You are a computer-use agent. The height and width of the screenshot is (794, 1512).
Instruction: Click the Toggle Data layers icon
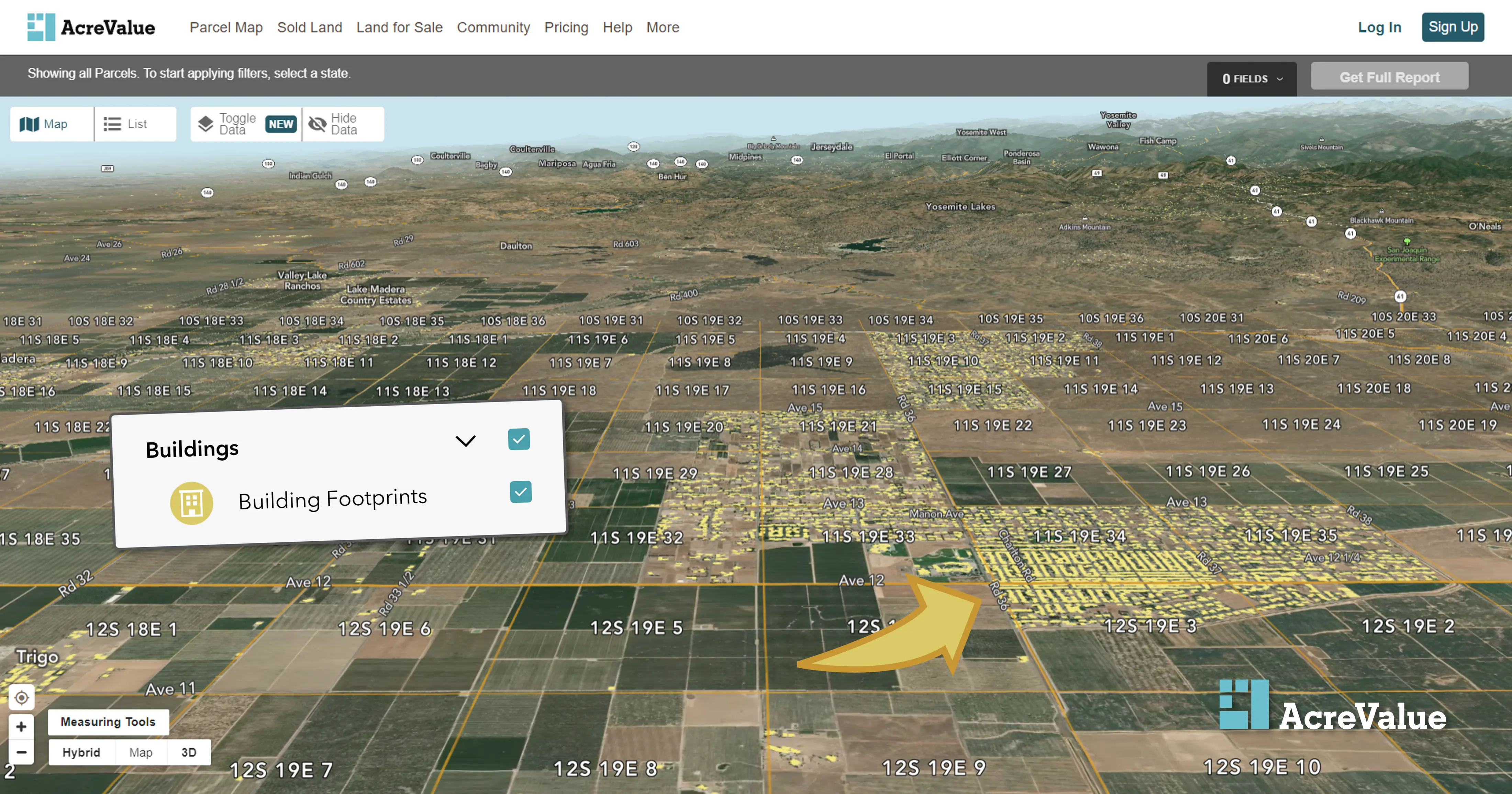click(x=205, y=123)
